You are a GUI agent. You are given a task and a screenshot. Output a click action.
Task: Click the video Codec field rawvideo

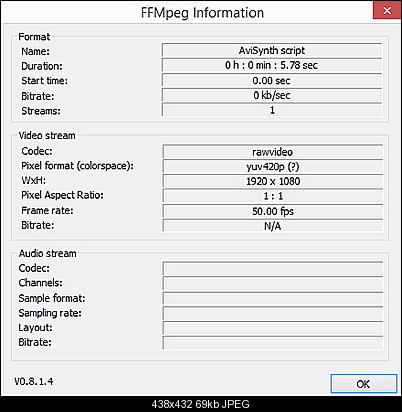point(273,152)
